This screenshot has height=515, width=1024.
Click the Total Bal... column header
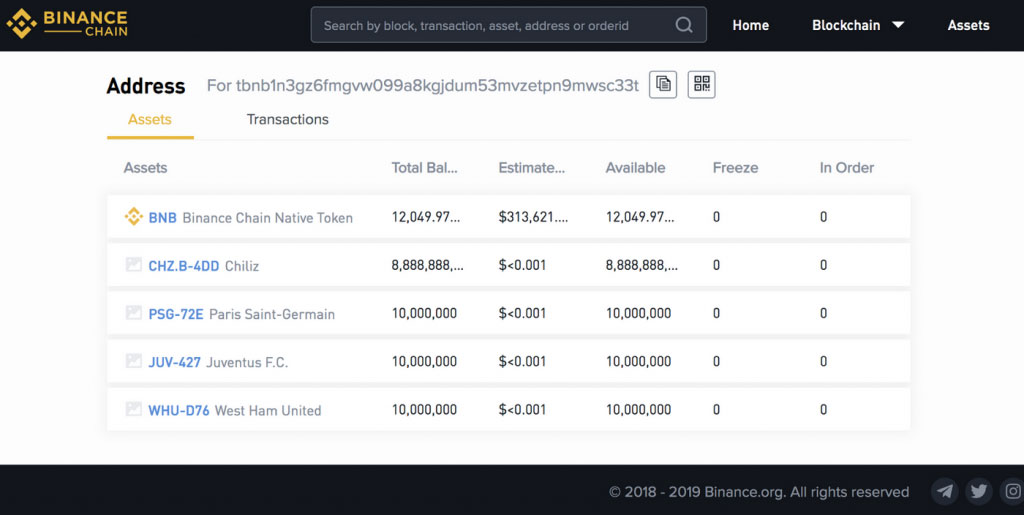[424, 168]
